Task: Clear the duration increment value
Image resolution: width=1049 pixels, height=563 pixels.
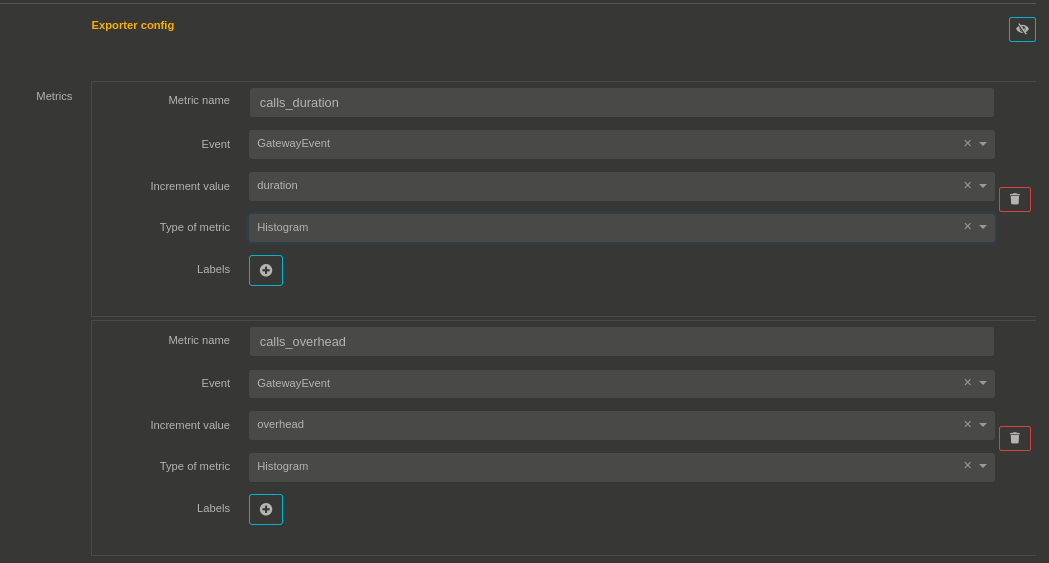Action: (967, 186)
